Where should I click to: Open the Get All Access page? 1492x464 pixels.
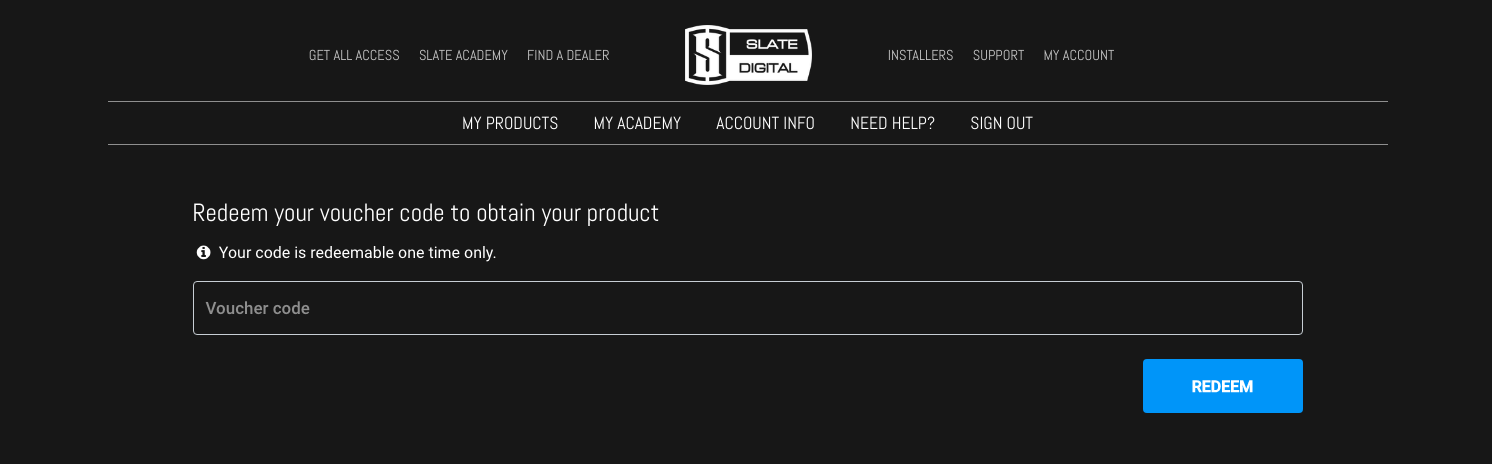coord(354,56)
